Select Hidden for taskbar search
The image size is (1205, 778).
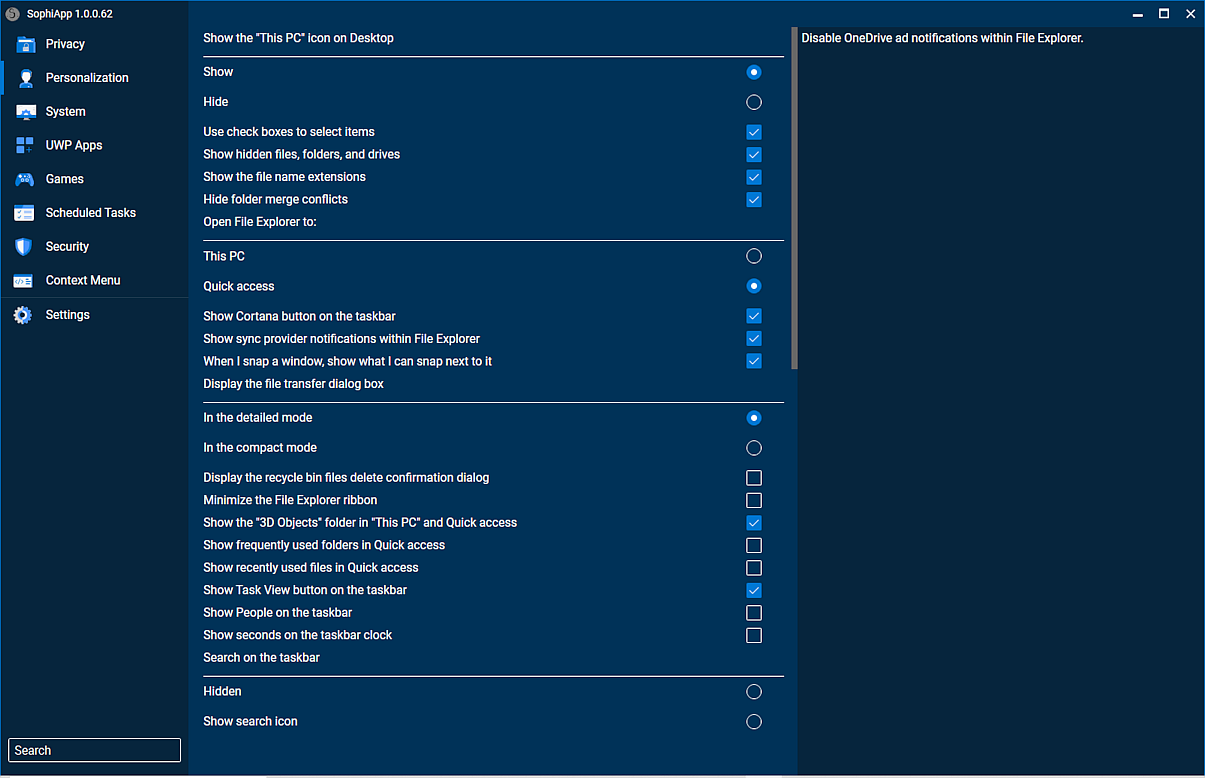[754, 692]
